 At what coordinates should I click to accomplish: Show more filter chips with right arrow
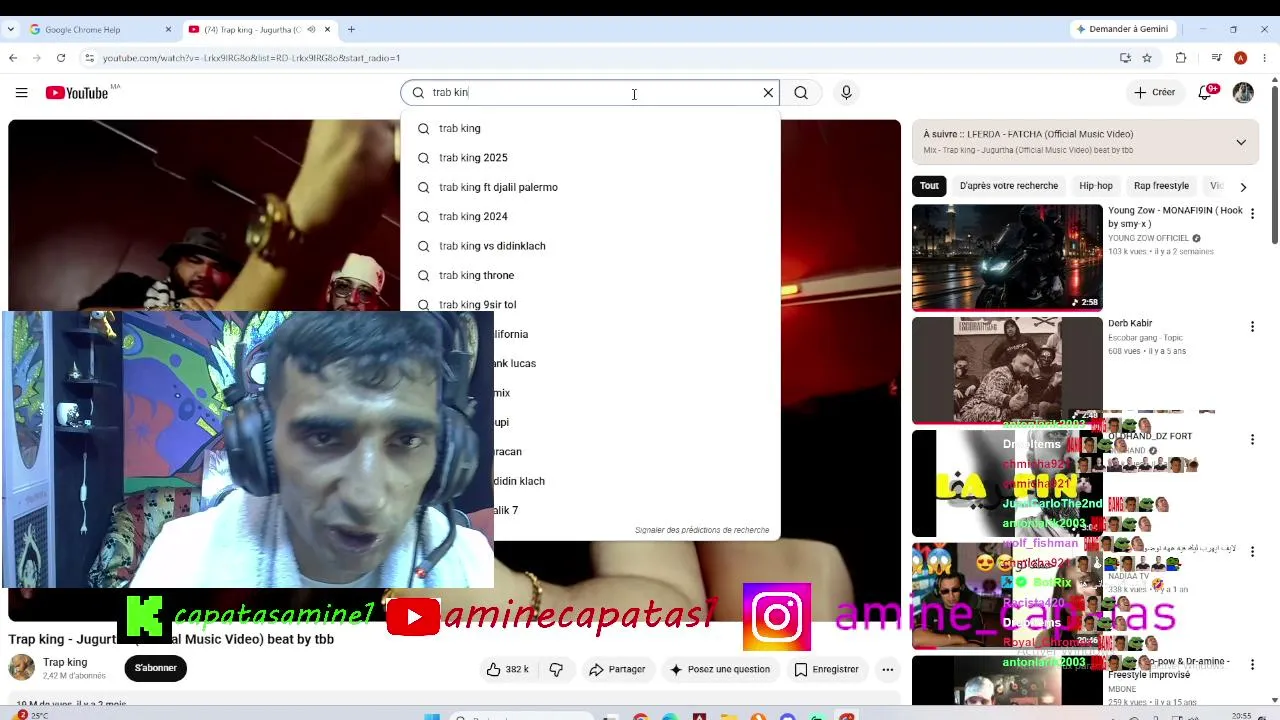[1243, 186]
